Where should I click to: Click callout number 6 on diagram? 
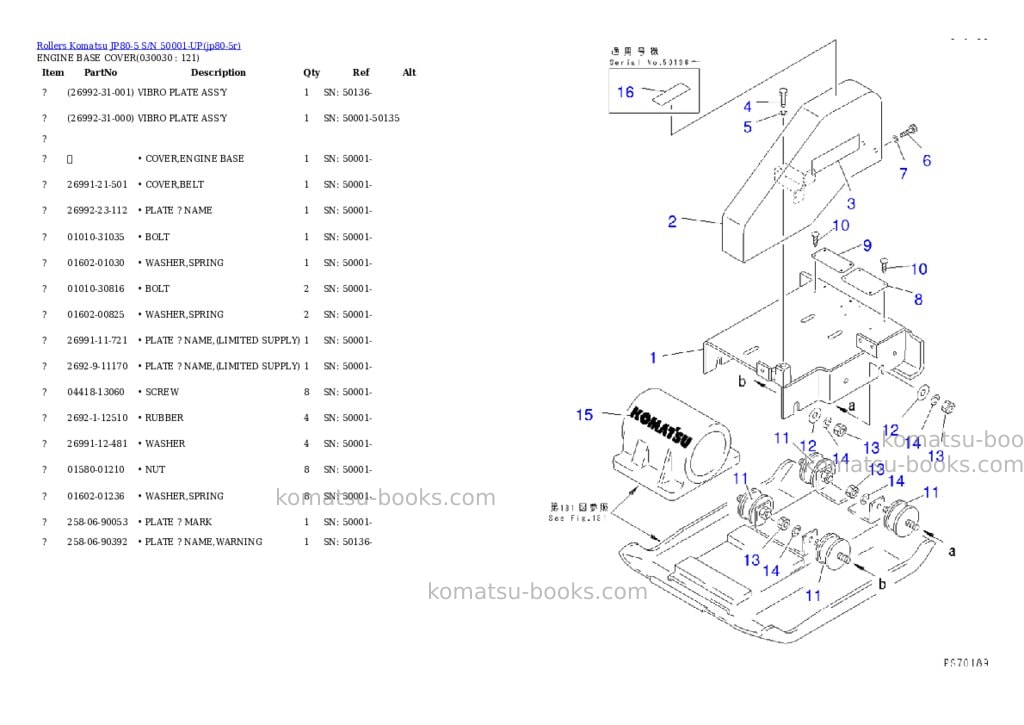tap(927, 161)
